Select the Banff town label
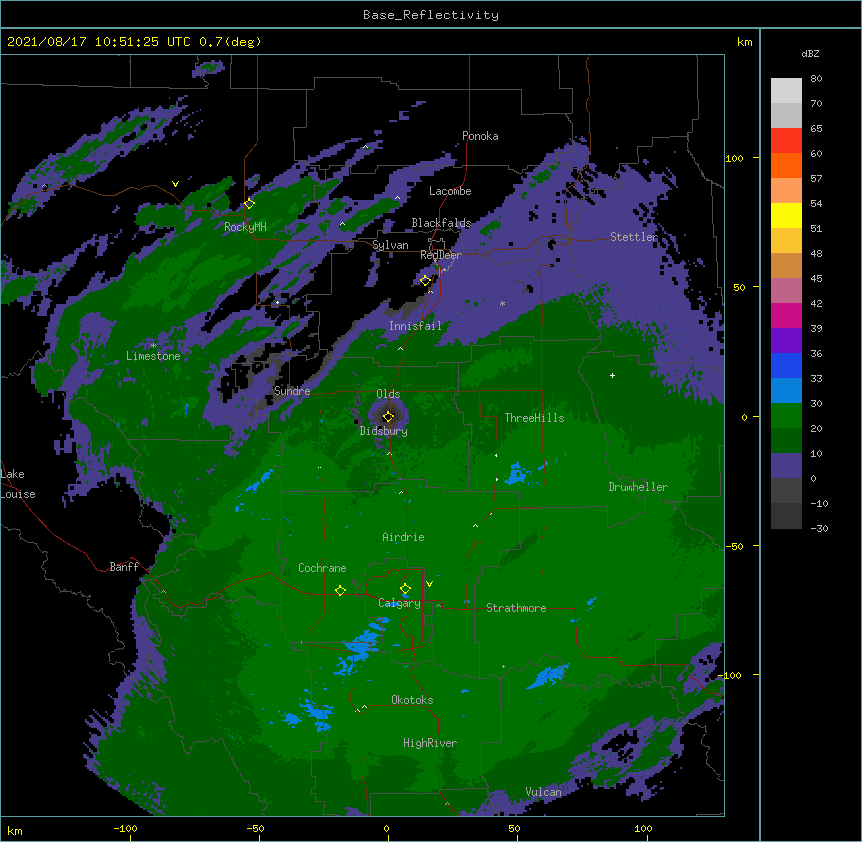 point(124,567)
